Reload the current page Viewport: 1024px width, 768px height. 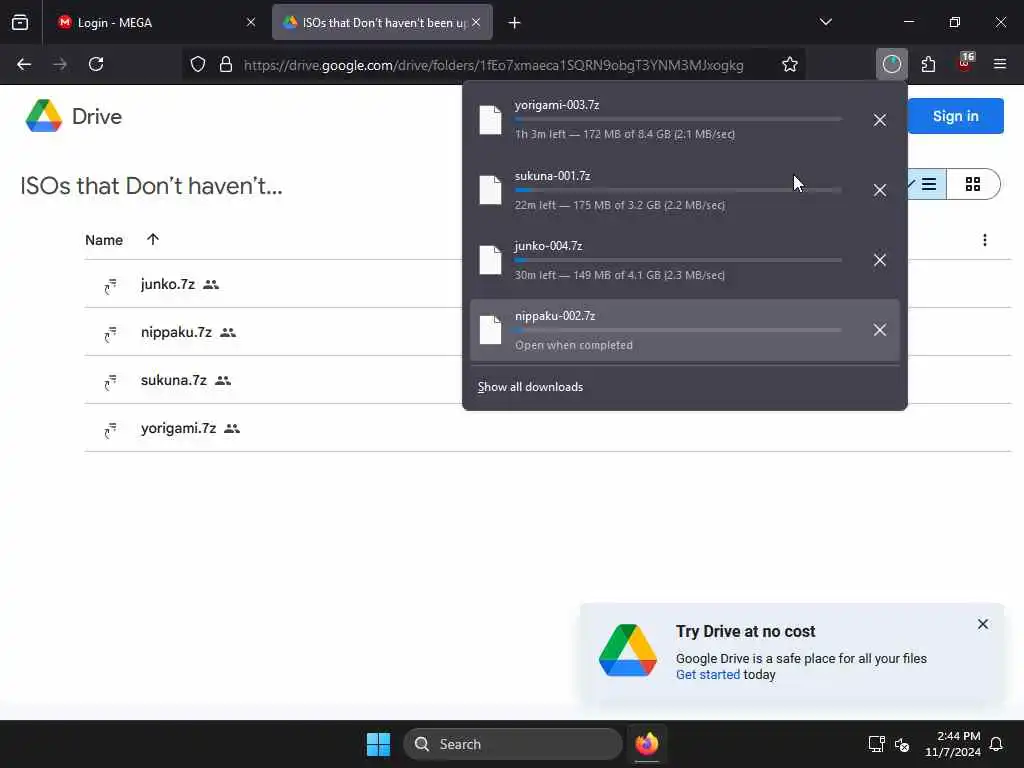96,64
